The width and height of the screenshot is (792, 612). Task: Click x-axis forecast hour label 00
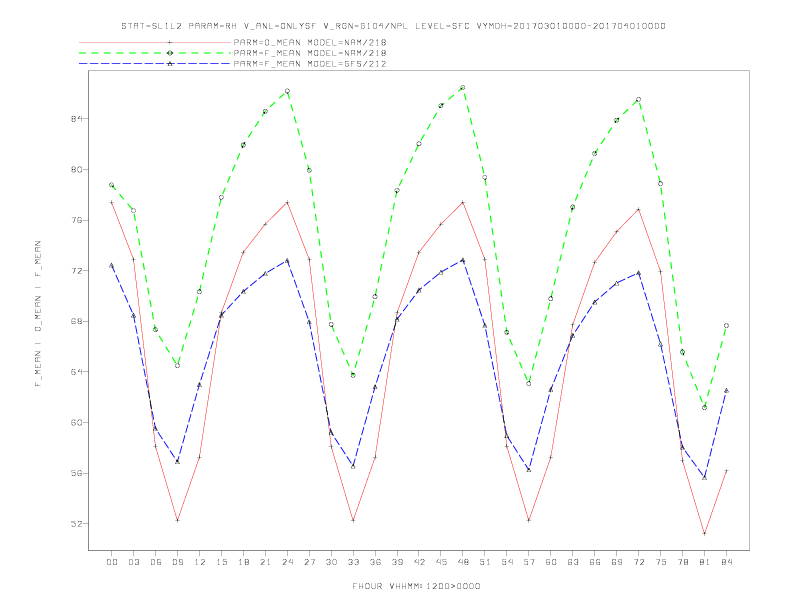point(112,562)
